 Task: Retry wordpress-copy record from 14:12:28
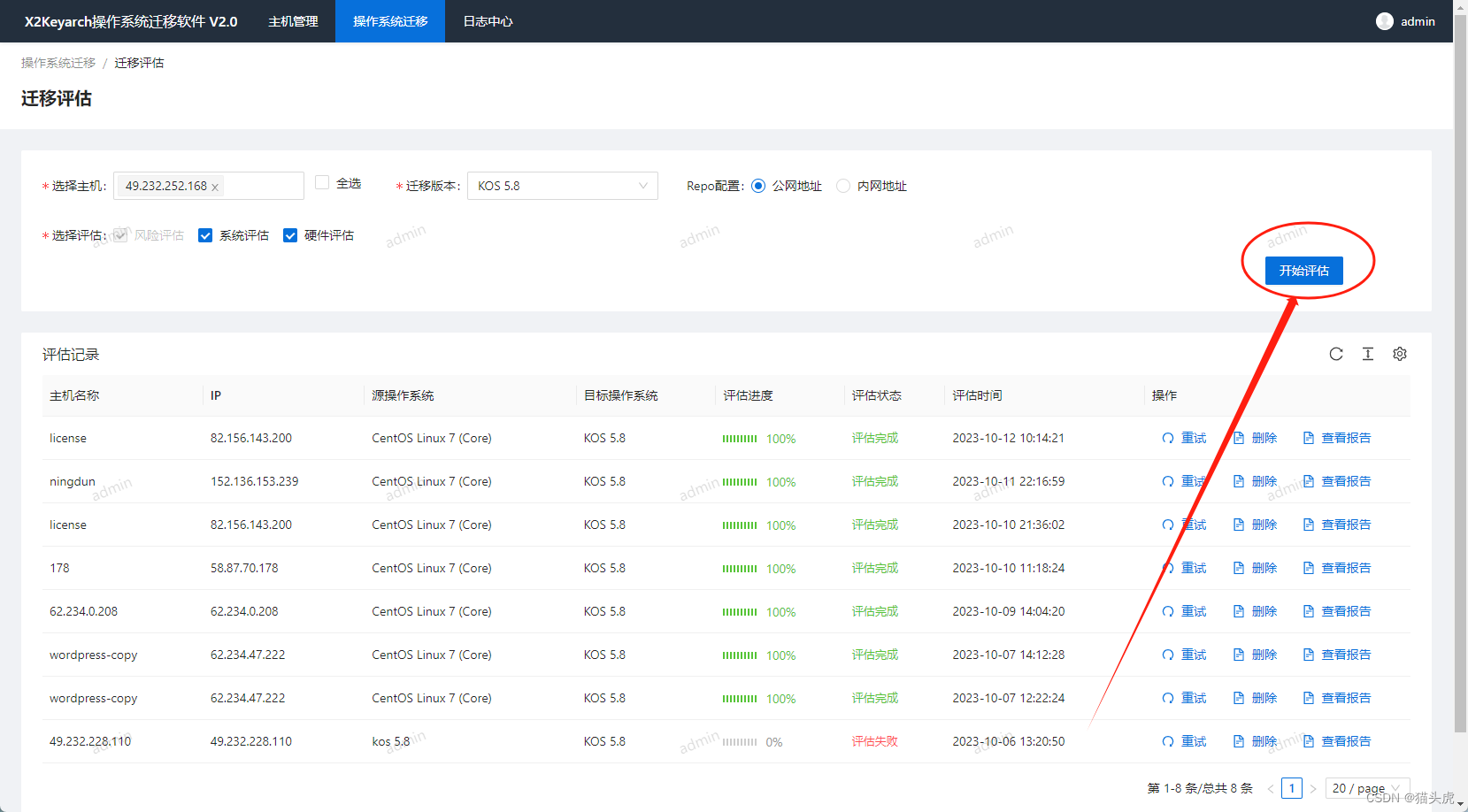(1184, 655)
